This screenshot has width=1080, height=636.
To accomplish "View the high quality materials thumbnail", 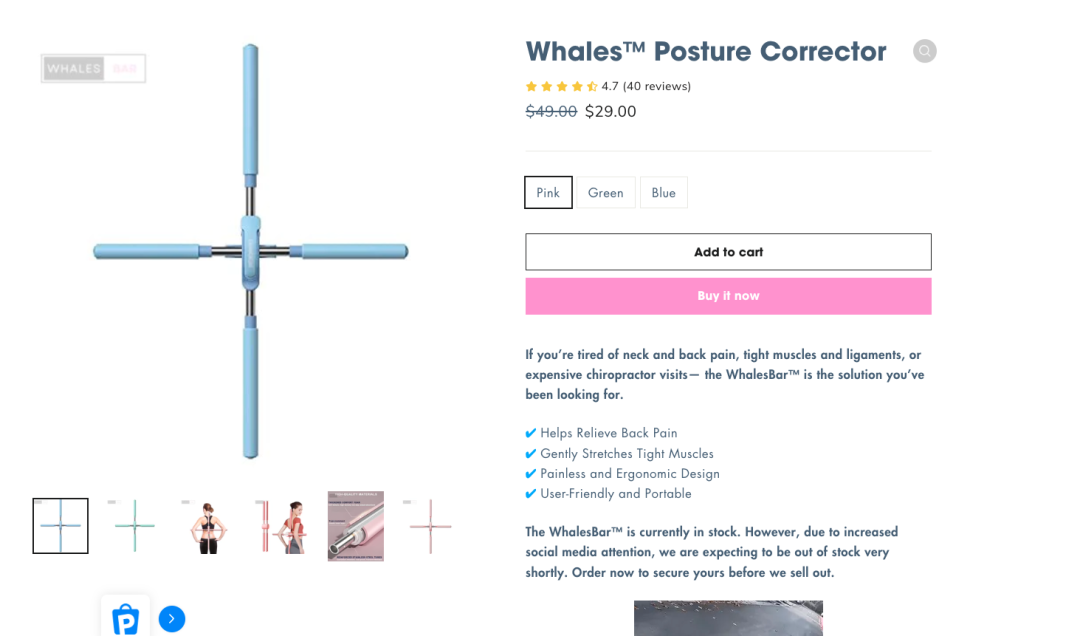I will [356, 526].
